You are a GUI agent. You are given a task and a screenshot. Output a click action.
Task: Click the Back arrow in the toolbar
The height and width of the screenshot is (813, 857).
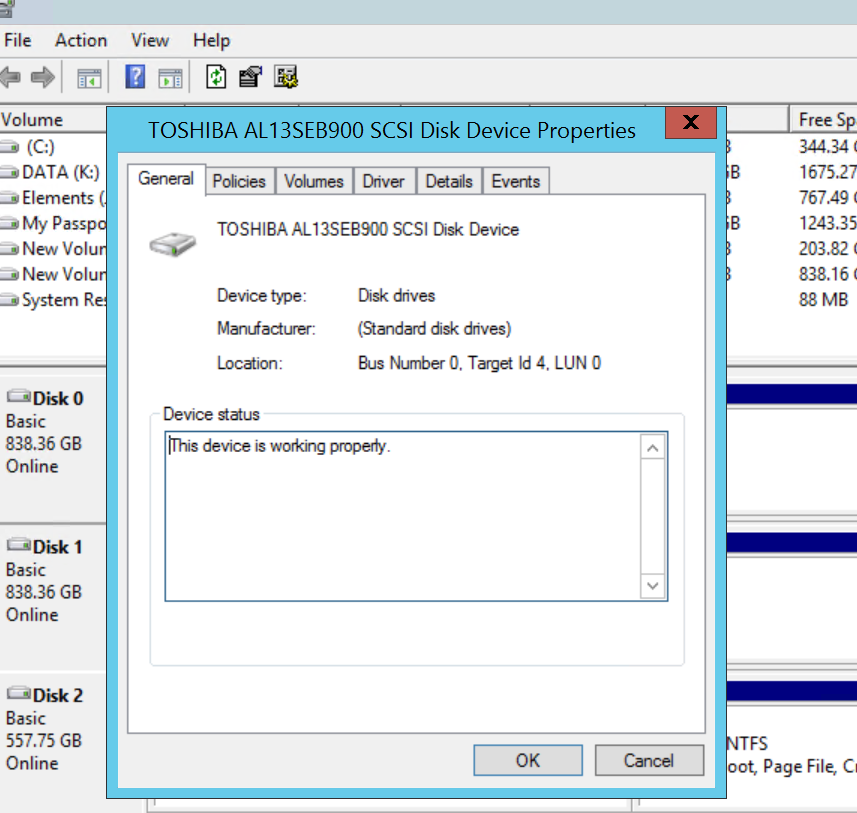point(11,77)
